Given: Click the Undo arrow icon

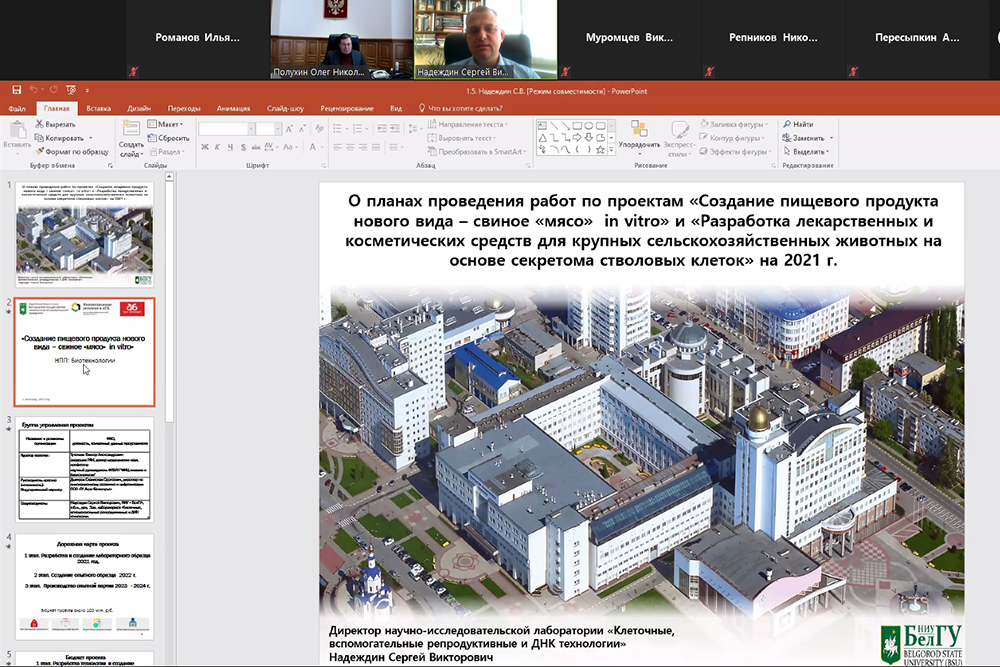Looking at the screenshot, I should pyautogui.click(x=32, y=91).
